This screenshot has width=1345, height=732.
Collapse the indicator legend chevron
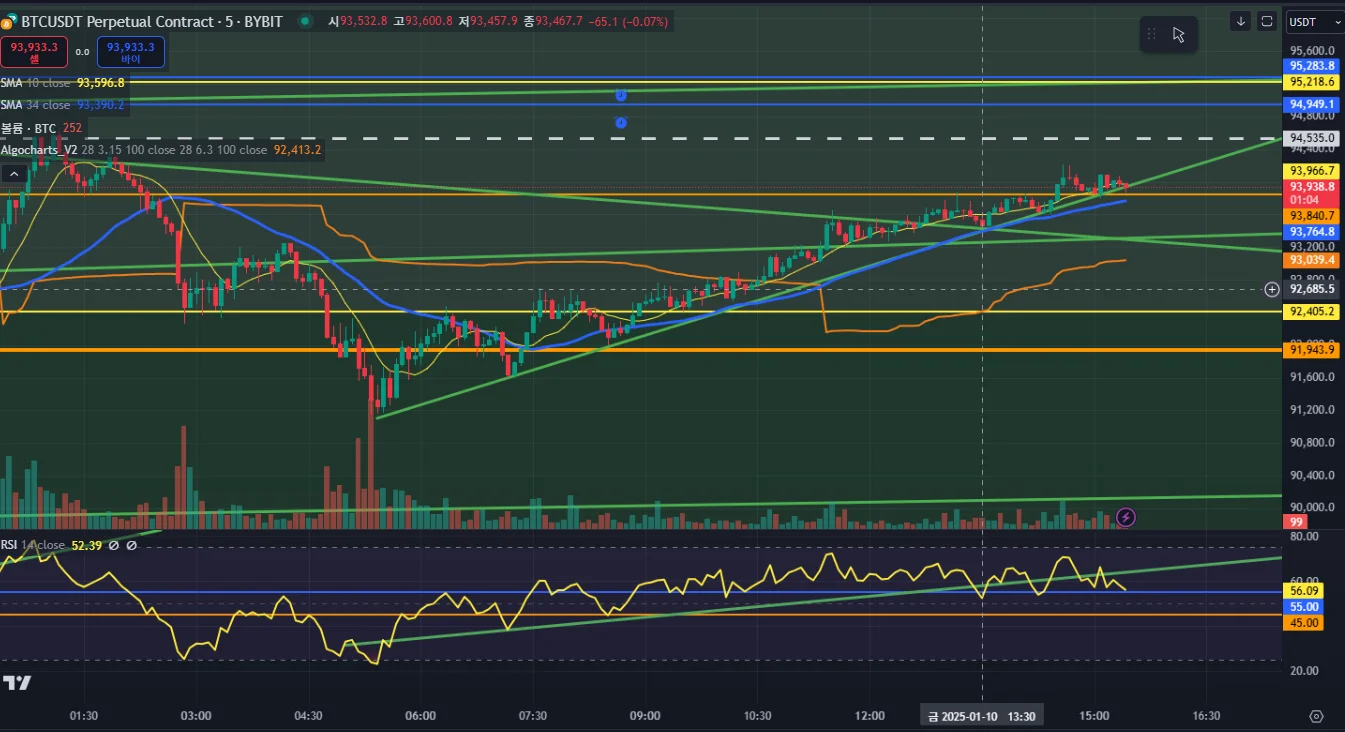(14, 173)
